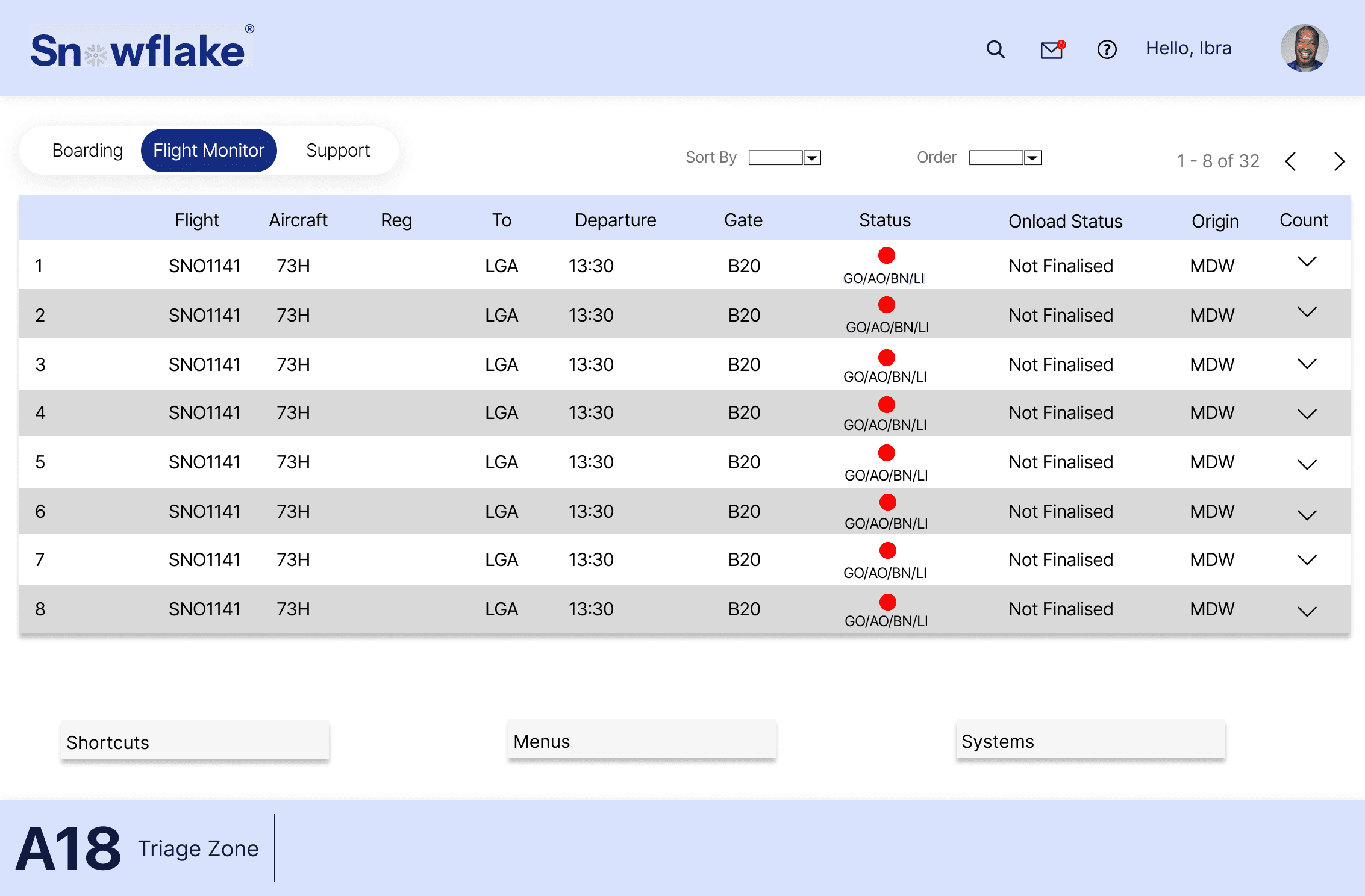This screenshot has height=896, width=1365.
Task: Go to next page arrow
Action: point(1338,161)
